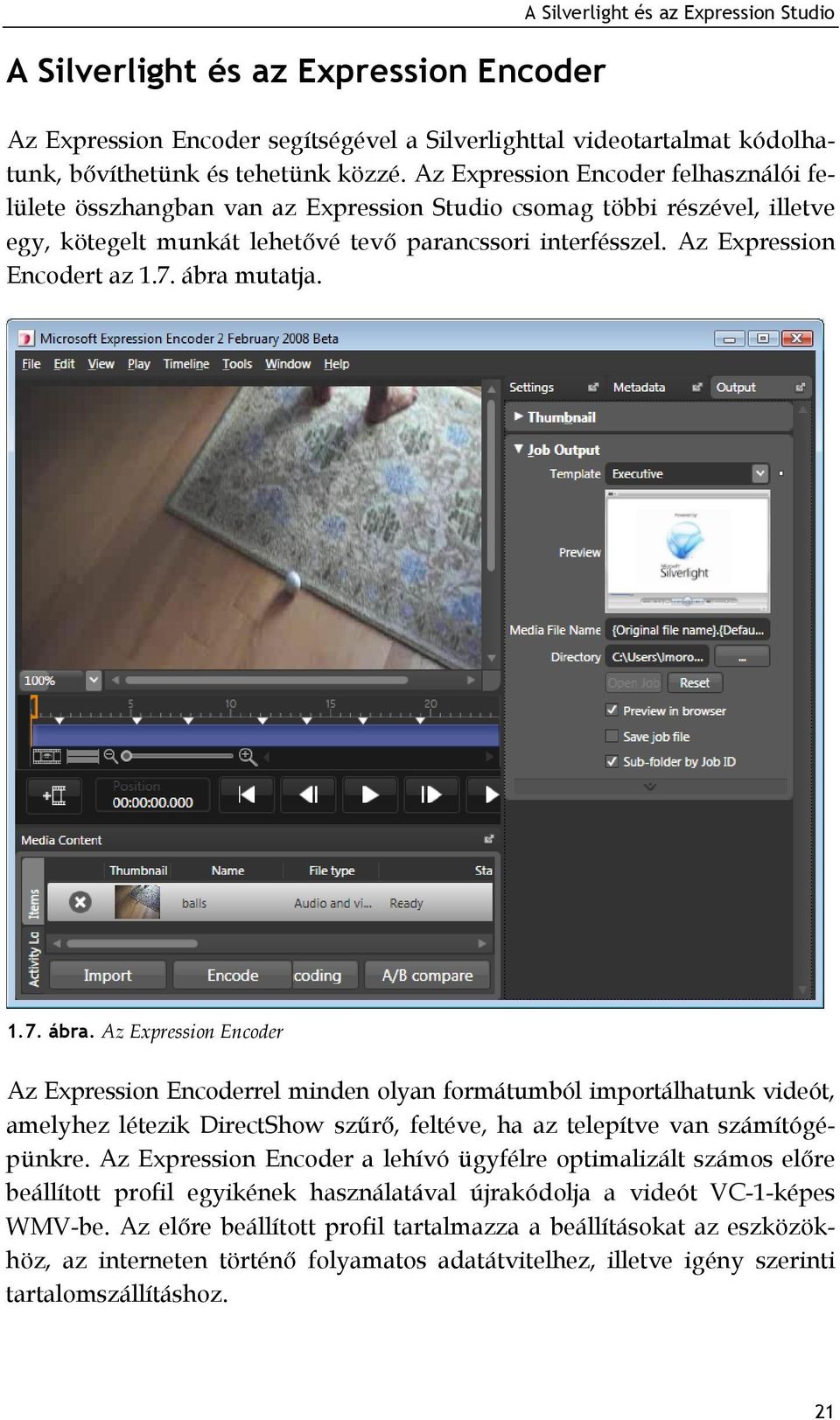Click the Thumbnail column header in media list
840x1420 pixels.
tap(138, 871)
